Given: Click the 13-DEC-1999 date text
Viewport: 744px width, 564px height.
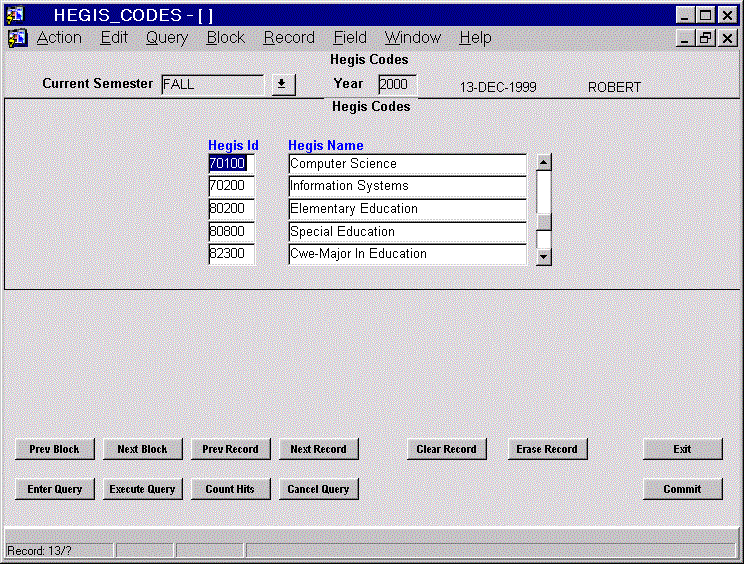Looking at the screenshot, I should [x=498, y=87].
